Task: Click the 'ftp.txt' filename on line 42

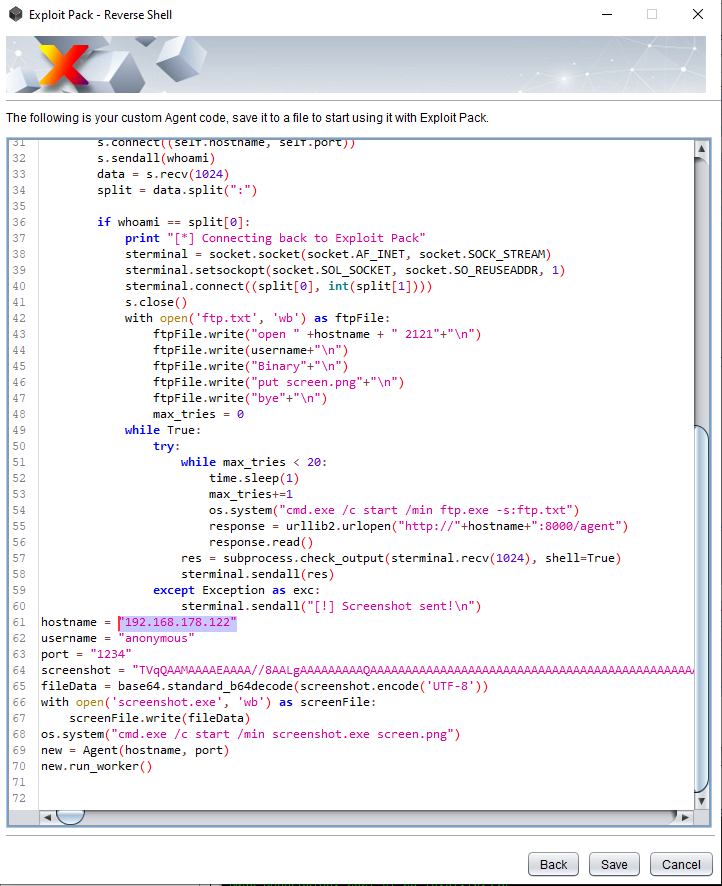Action: [x=227, y=318]
